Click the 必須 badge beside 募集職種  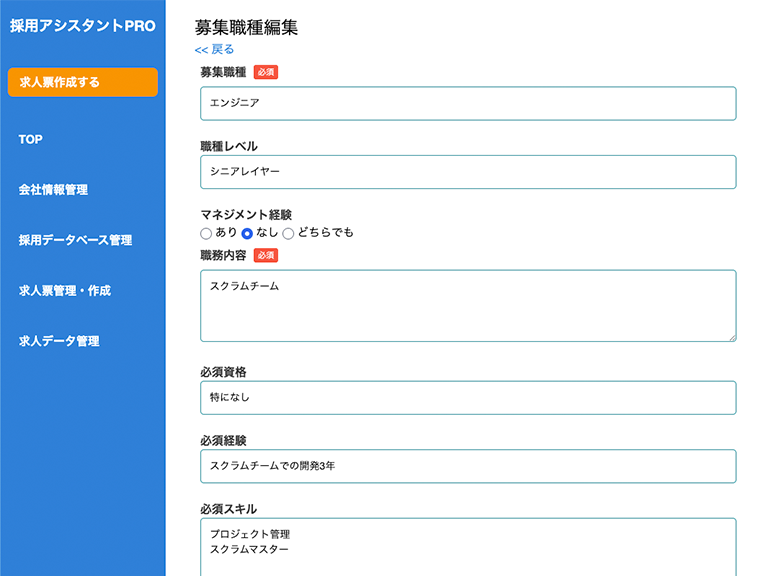click(x=266, y=72)
